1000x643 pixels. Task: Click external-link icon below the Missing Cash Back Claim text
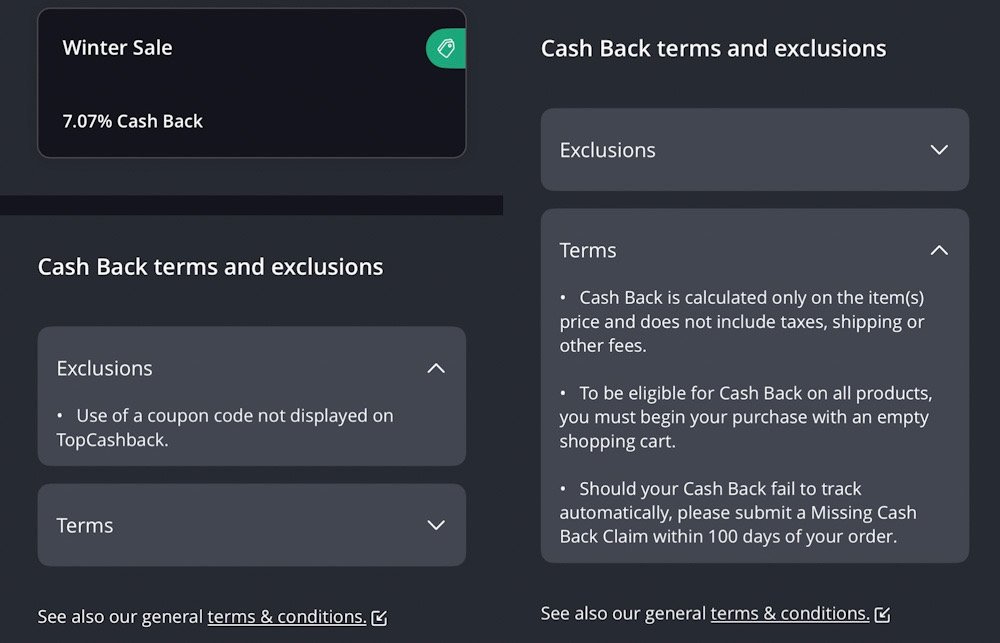(882, 614)
